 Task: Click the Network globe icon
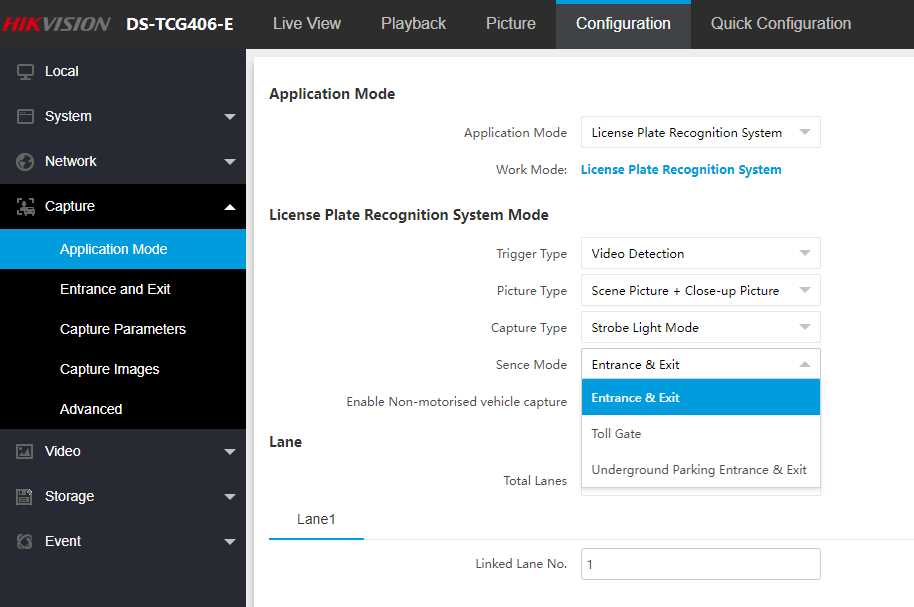click(25, 162)
